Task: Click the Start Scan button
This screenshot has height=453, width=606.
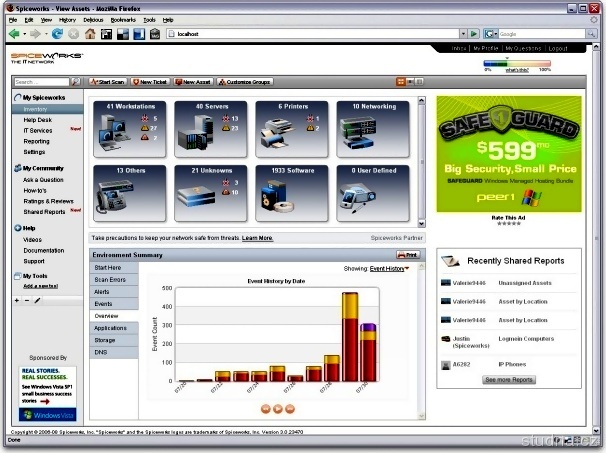Action: (107, 82)
